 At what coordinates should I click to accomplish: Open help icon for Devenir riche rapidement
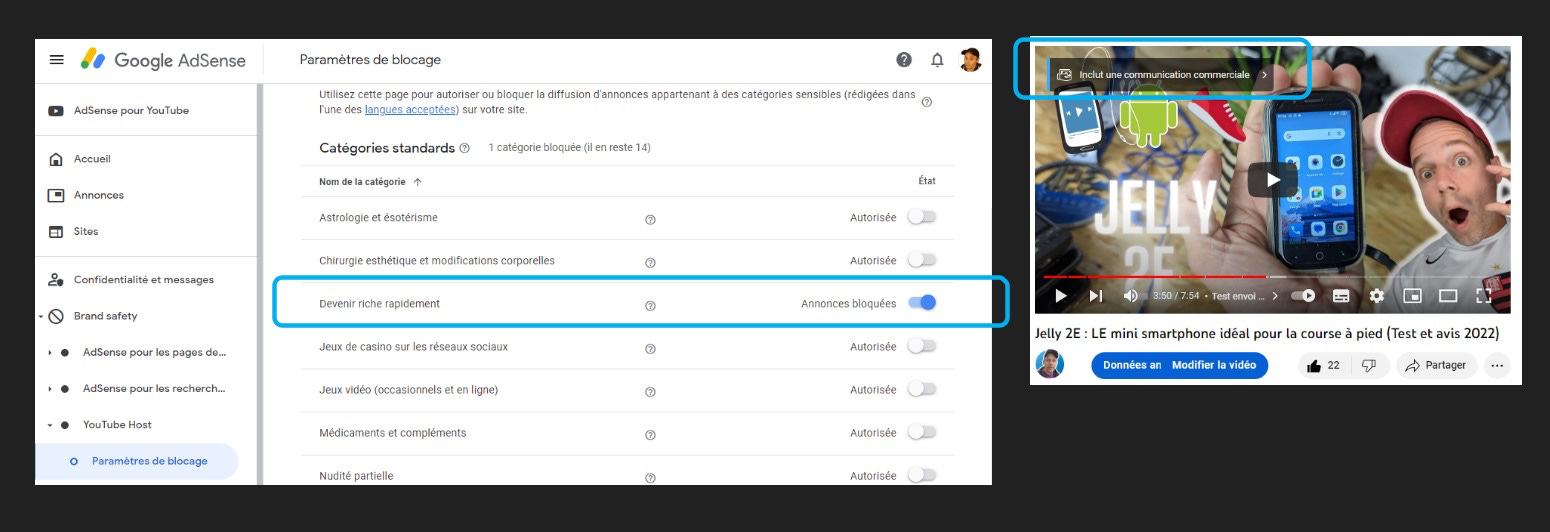click(x=650, y=304)
